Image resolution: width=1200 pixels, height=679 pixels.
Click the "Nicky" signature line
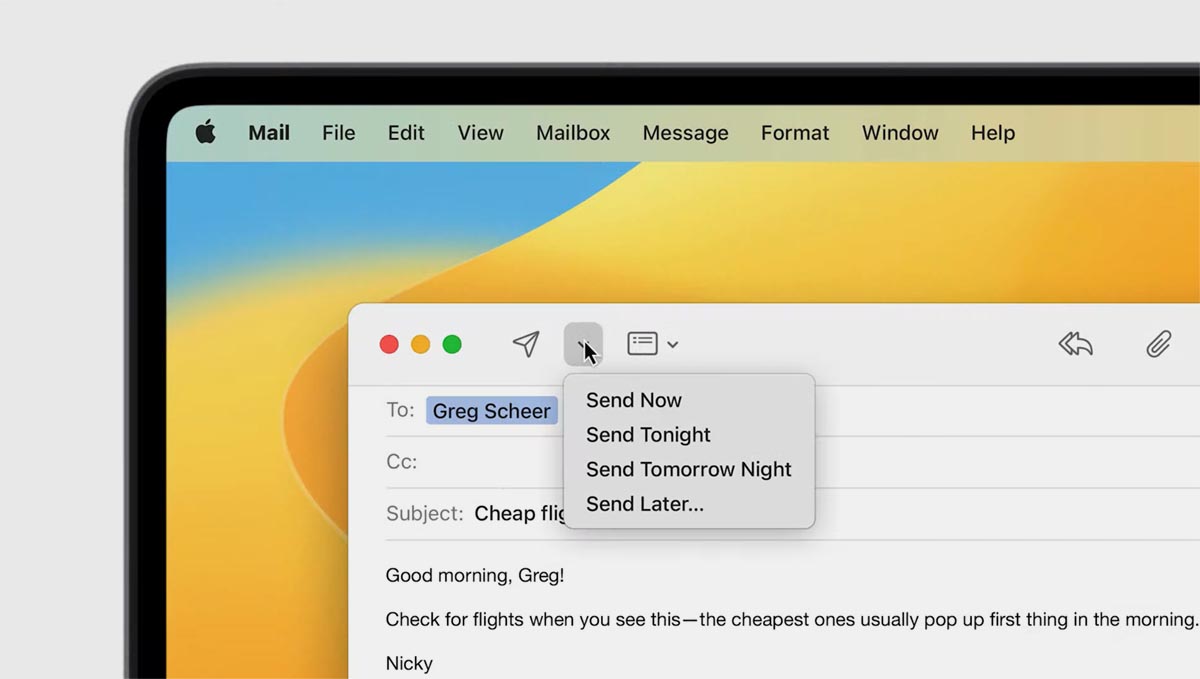click(409, 664)
